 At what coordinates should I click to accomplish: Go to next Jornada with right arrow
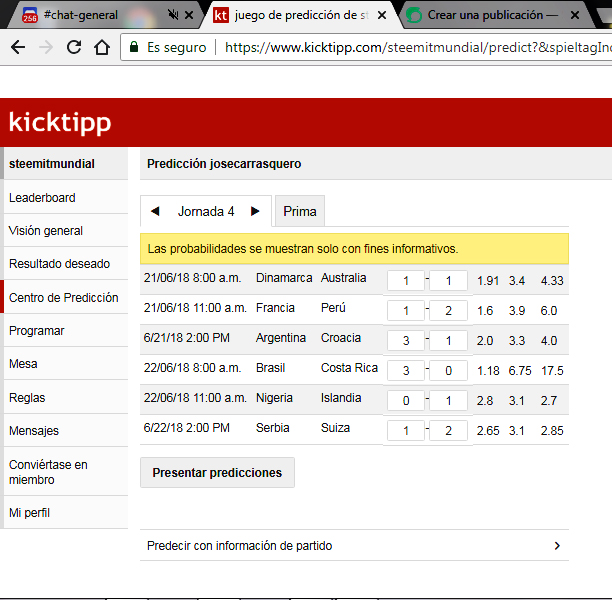255,211
